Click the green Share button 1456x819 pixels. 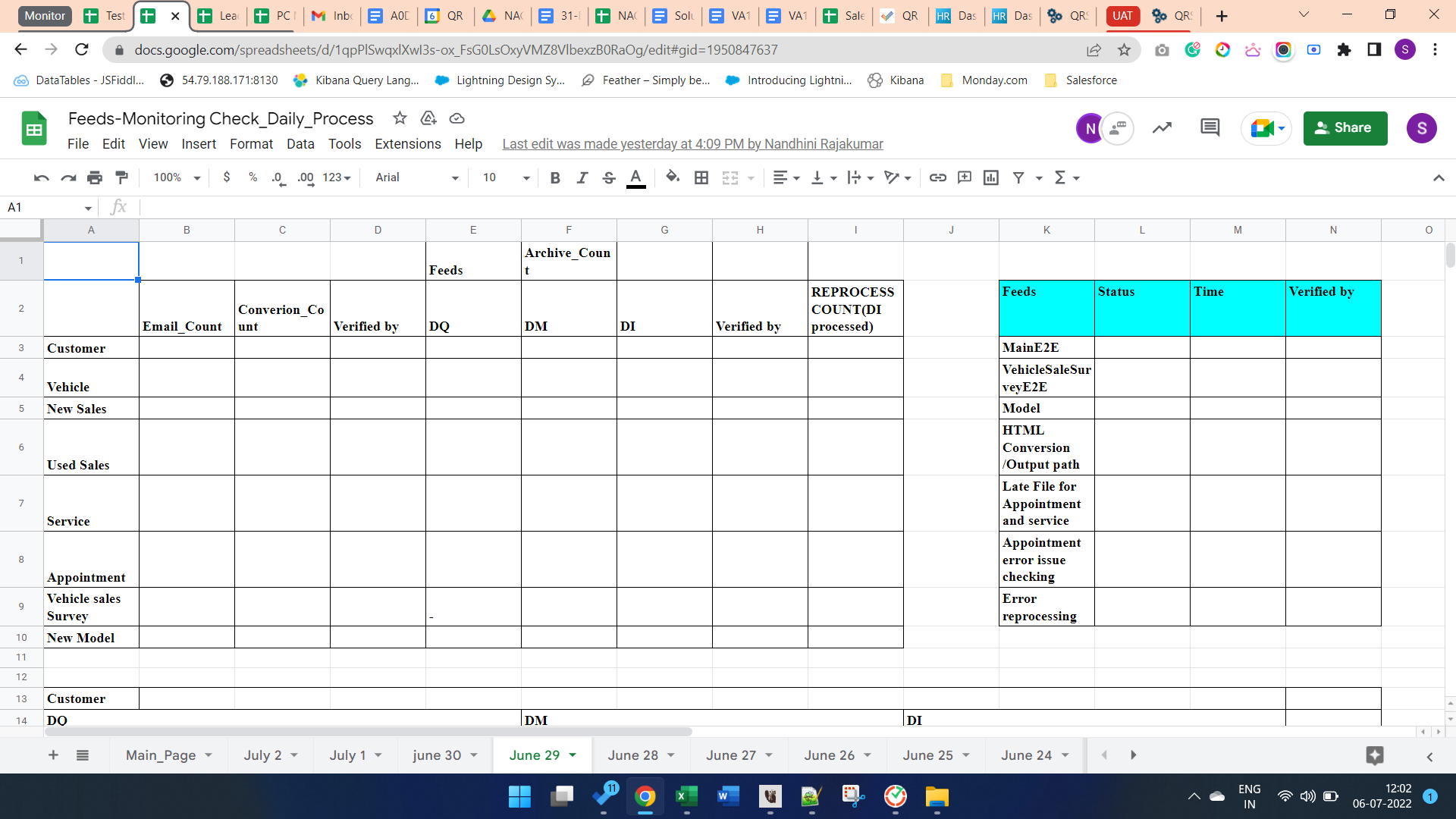pyautogui.click(x=1345, y=128)
